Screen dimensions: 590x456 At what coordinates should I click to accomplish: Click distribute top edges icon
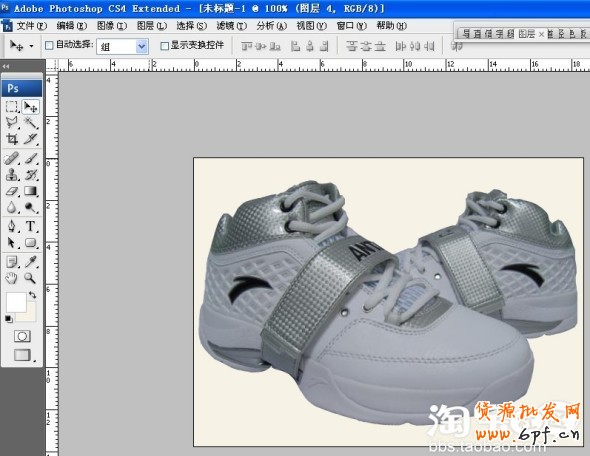pos(351,46)
